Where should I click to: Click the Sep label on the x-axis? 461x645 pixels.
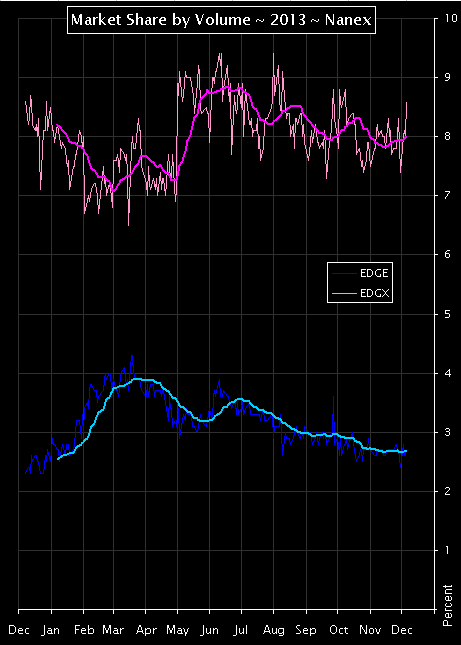(306, 631)
